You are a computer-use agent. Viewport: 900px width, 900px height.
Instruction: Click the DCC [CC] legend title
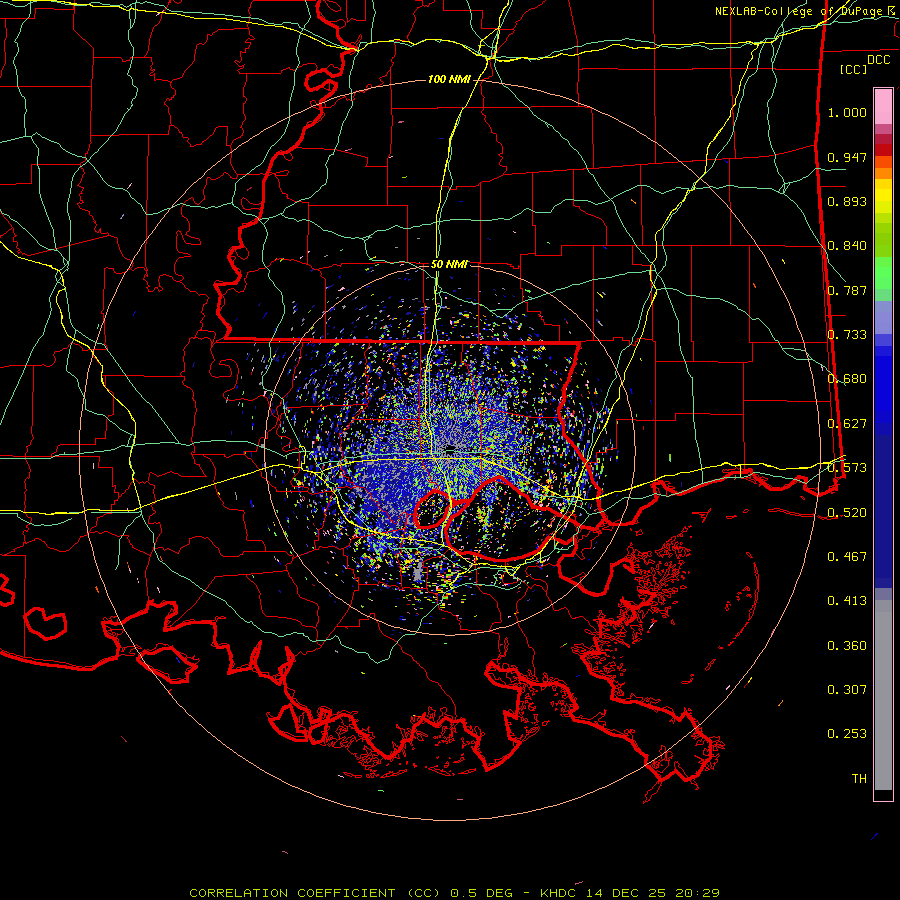point(865,64)
